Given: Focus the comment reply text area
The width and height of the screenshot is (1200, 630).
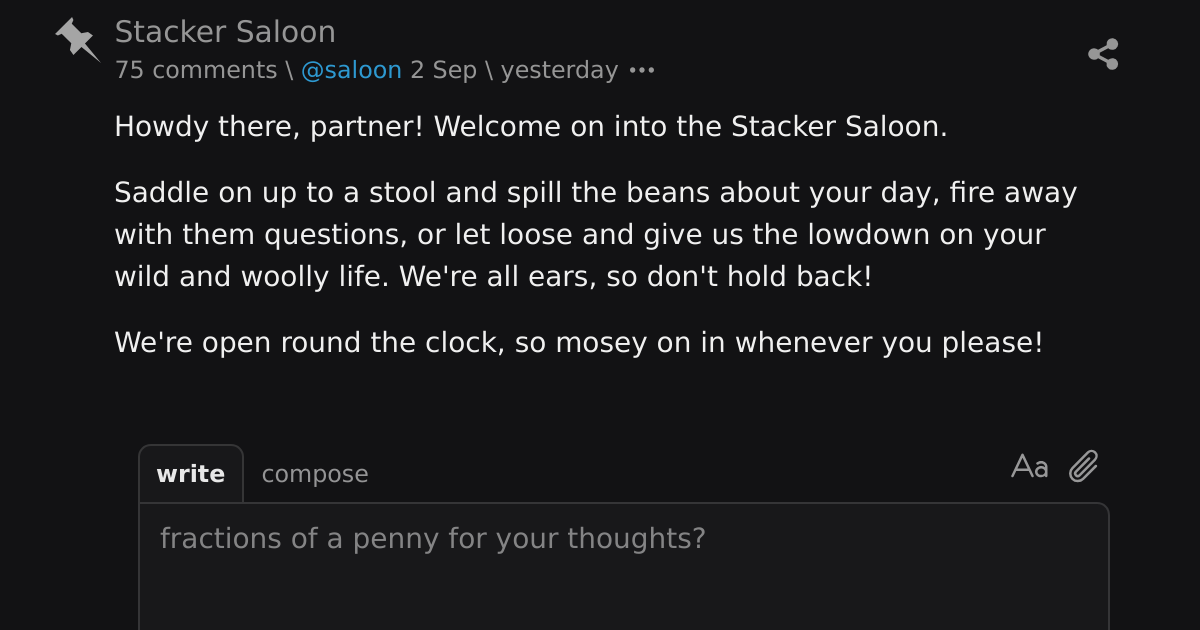Looking at the screenshot, I should tap(624, 566).
